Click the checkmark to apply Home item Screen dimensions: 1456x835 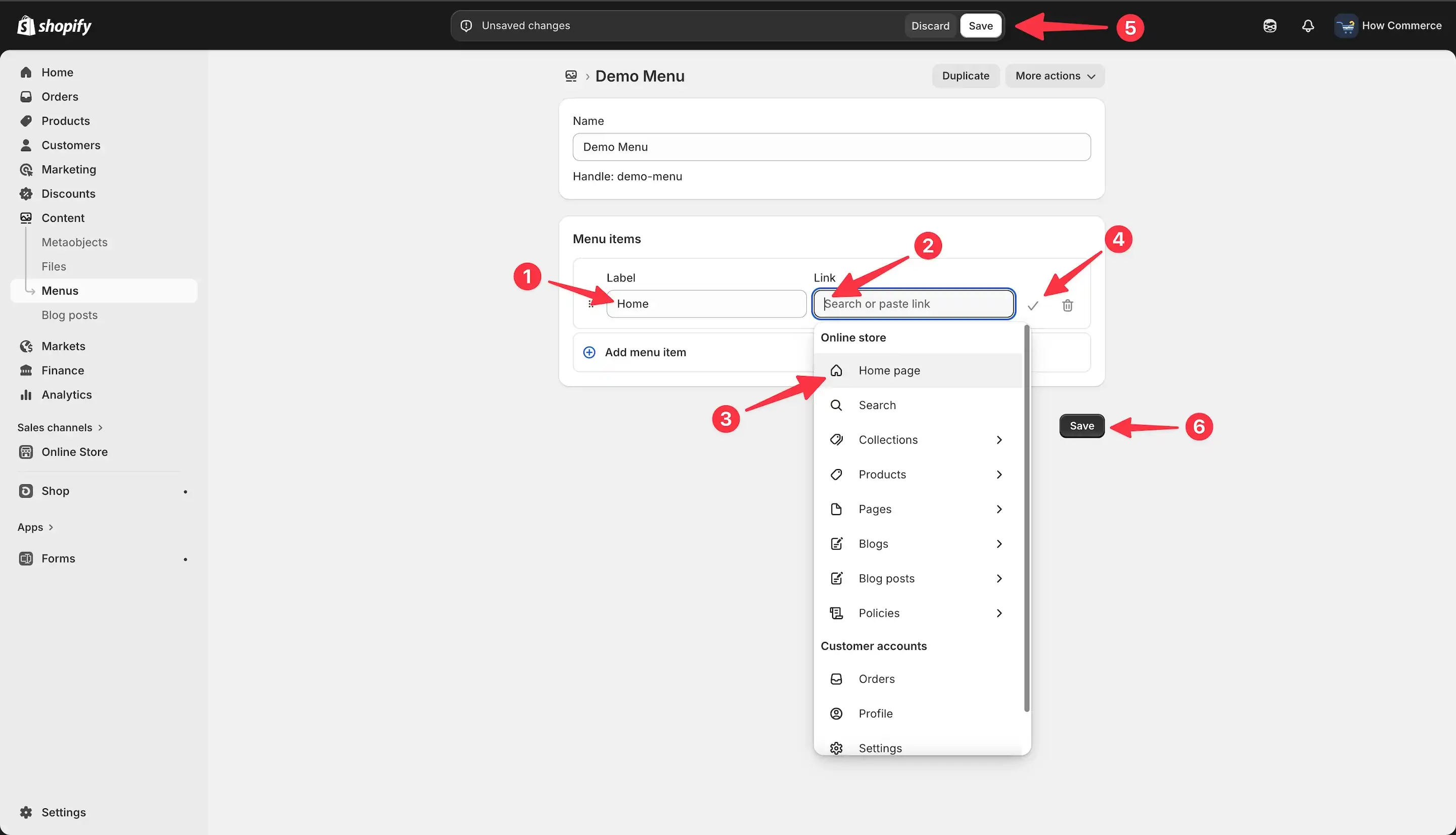click(x=1033, y=306)
